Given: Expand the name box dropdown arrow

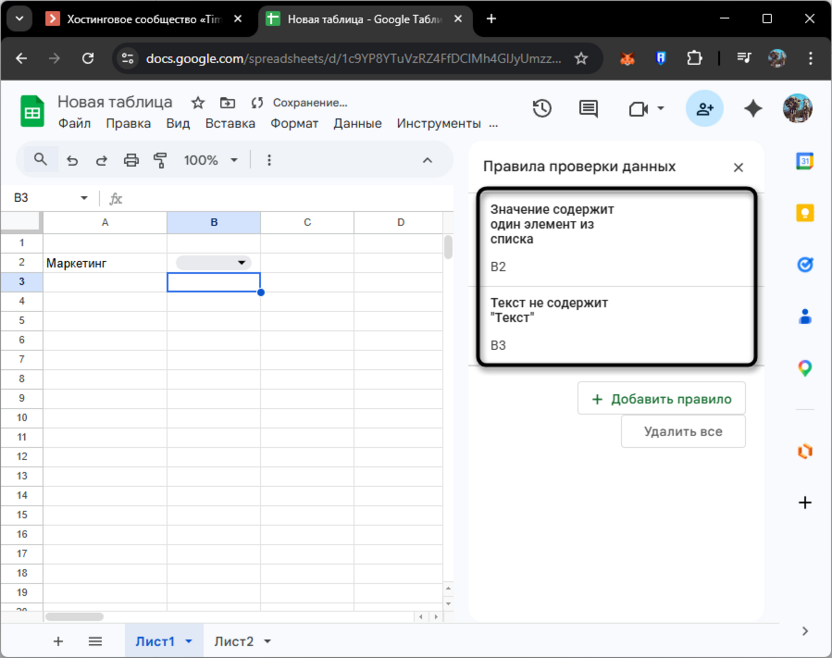Looking at the screenshot, I should click(x=84, y=198).
